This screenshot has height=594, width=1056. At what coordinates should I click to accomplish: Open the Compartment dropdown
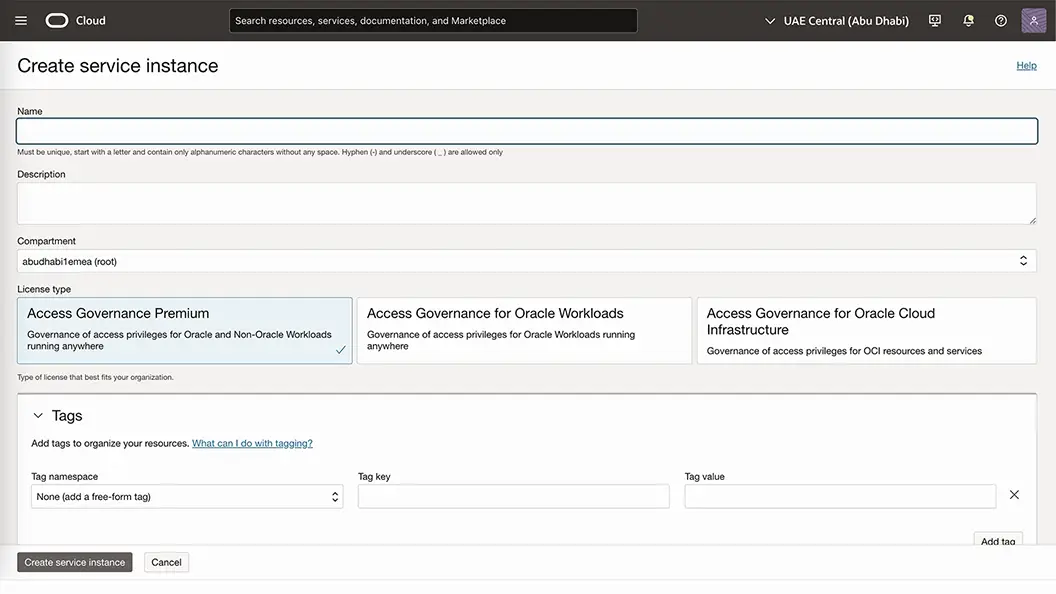click(x=527, y=261)
